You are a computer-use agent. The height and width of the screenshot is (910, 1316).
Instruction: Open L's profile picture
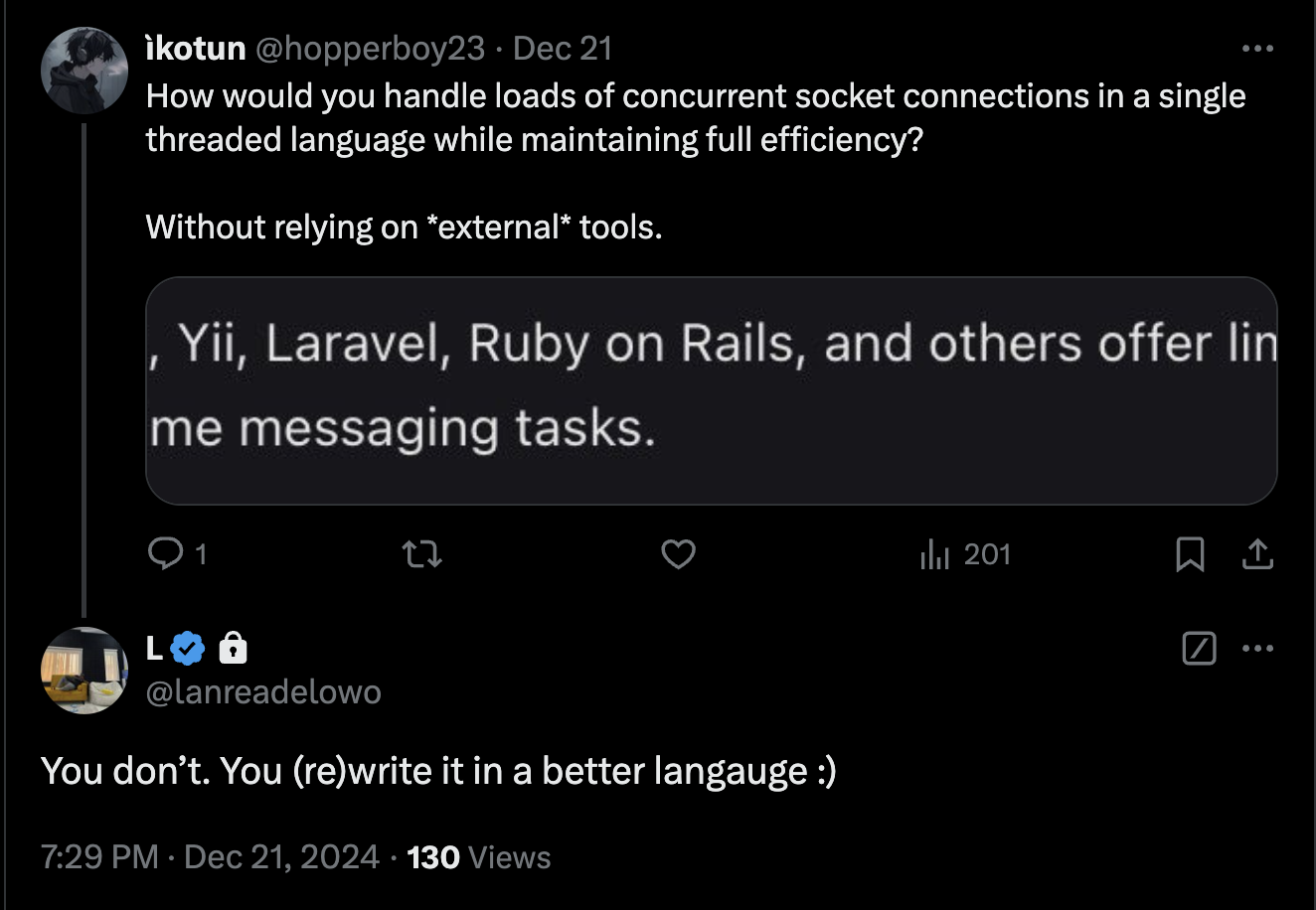[84, 671]
